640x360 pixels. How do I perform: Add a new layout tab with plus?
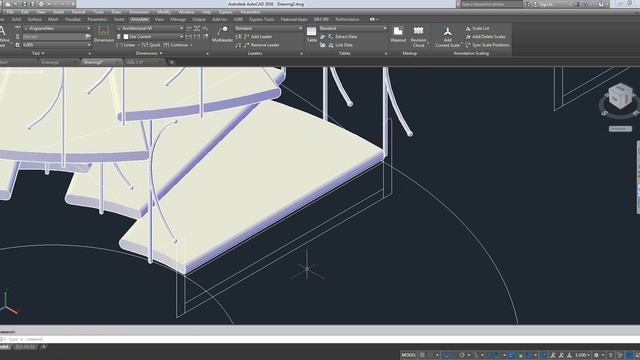tap(43, 347)
